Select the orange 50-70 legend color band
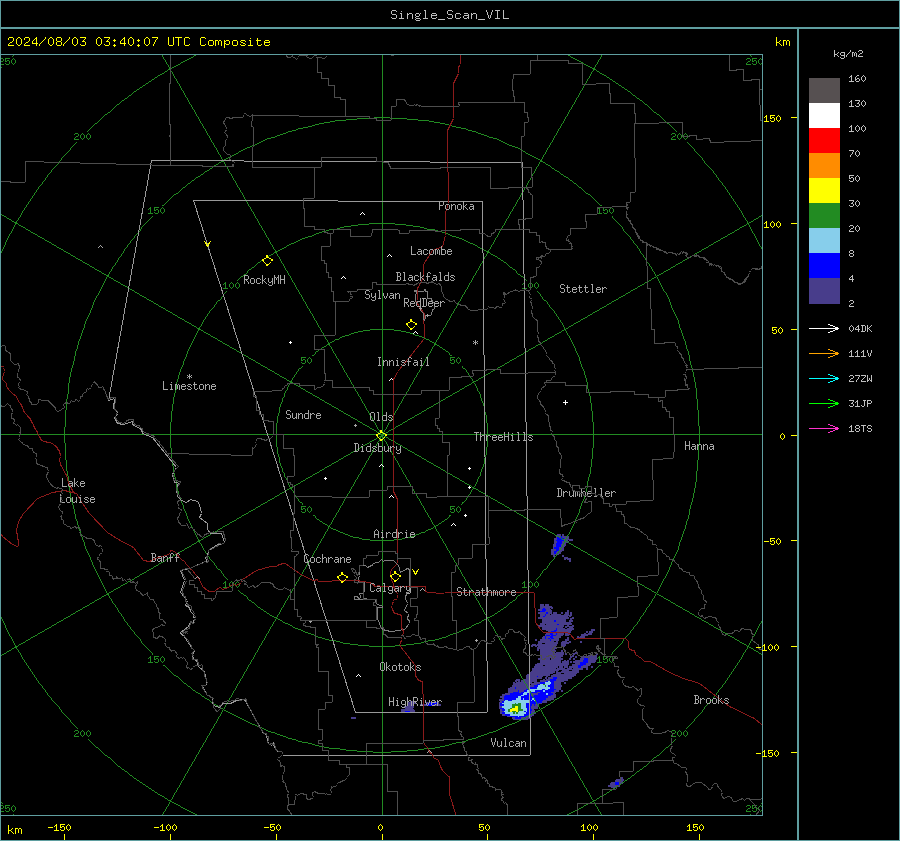 [824, 166]
